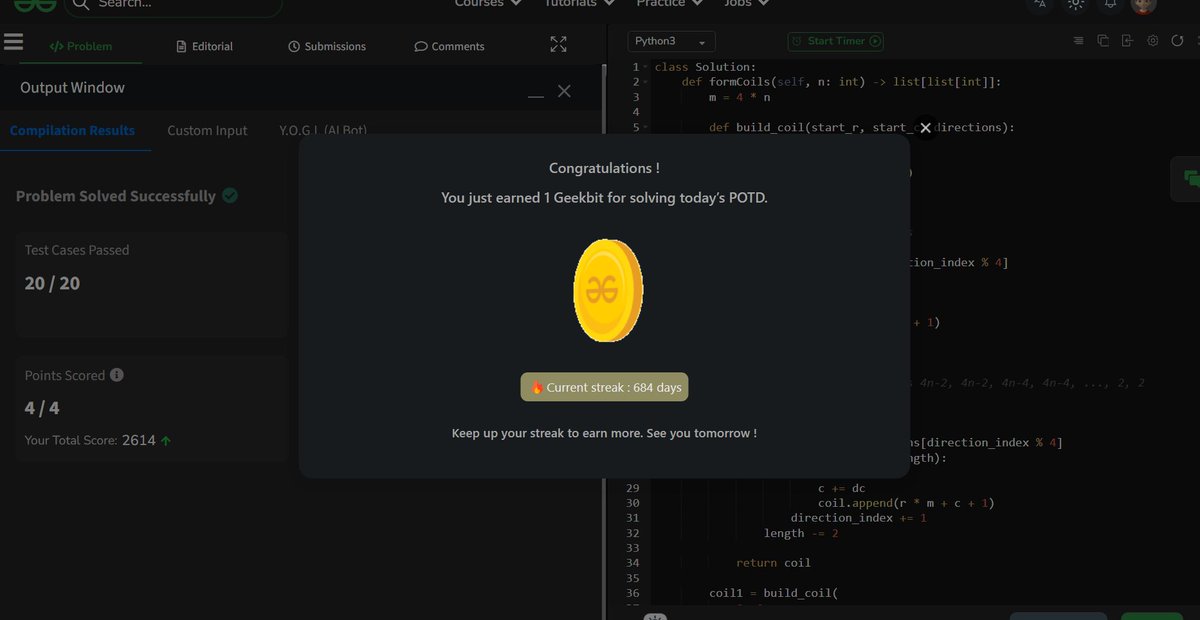Open the Submissions tab

(327, 46)
